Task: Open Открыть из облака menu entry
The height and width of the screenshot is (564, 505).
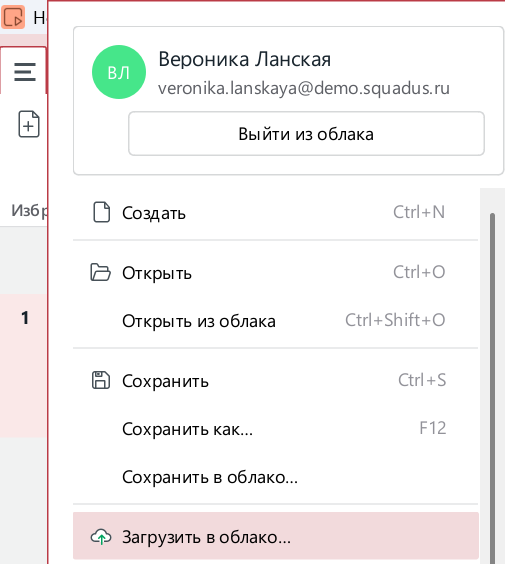Action: tap(276, 320)
